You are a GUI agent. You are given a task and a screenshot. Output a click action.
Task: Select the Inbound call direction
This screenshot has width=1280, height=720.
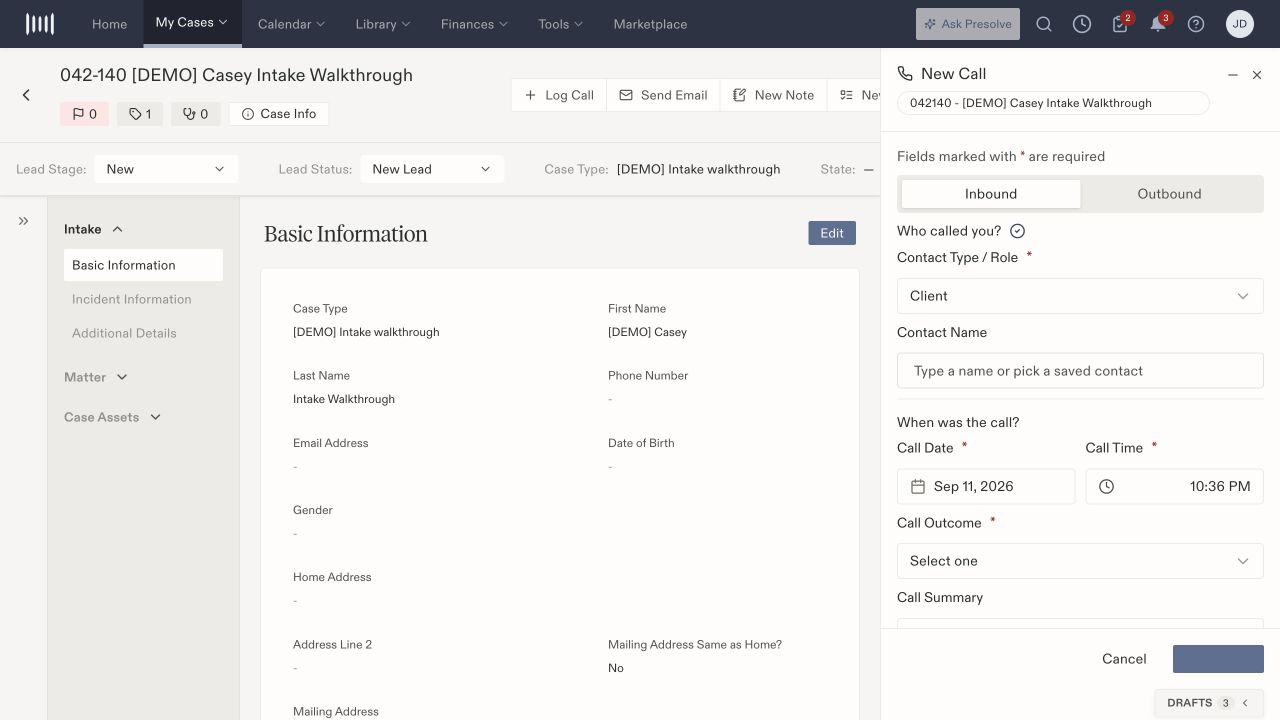point(991,194)
